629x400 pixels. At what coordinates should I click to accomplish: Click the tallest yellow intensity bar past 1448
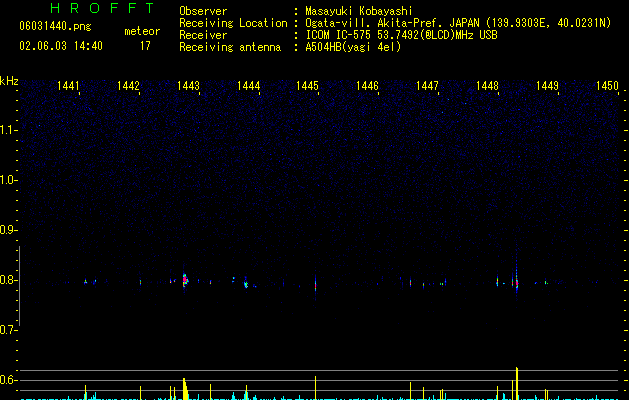pos(517,383)
